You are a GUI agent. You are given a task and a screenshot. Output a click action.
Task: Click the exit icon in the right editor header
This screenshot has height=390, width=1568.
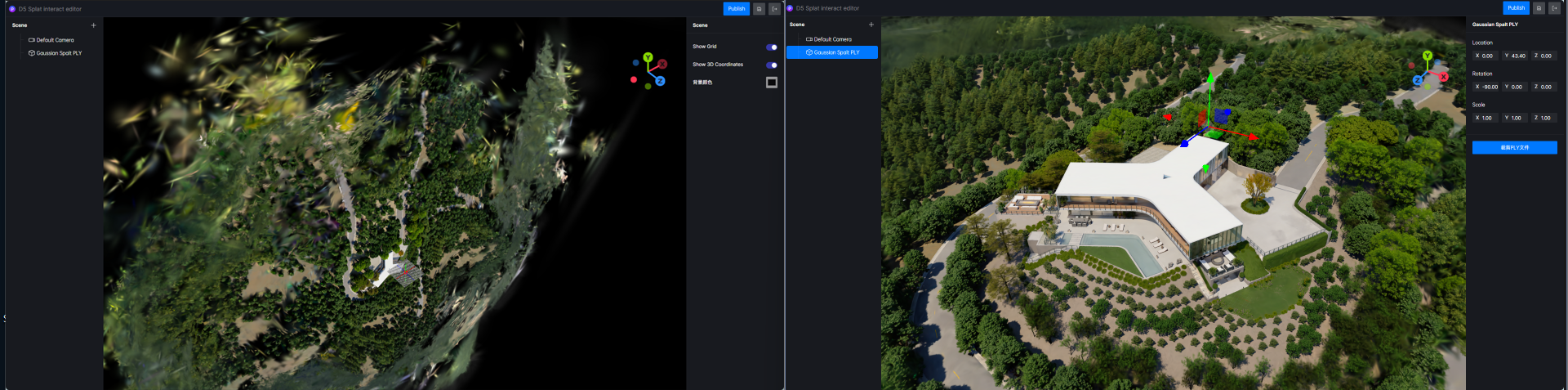1555,8
